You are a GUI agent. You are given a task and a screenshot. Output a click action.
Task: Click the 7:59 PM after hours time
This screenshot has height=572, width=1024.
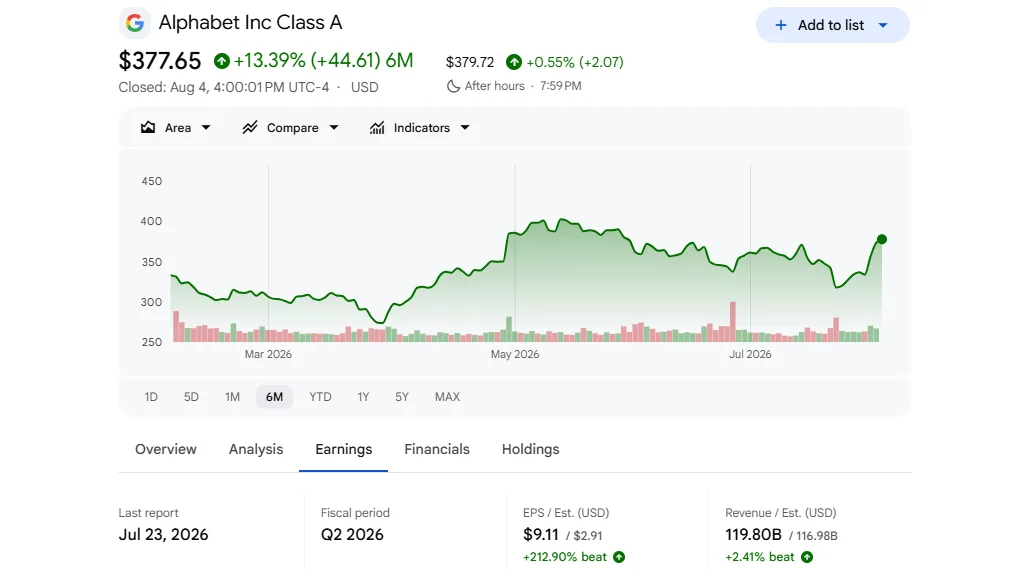[560, 86]
